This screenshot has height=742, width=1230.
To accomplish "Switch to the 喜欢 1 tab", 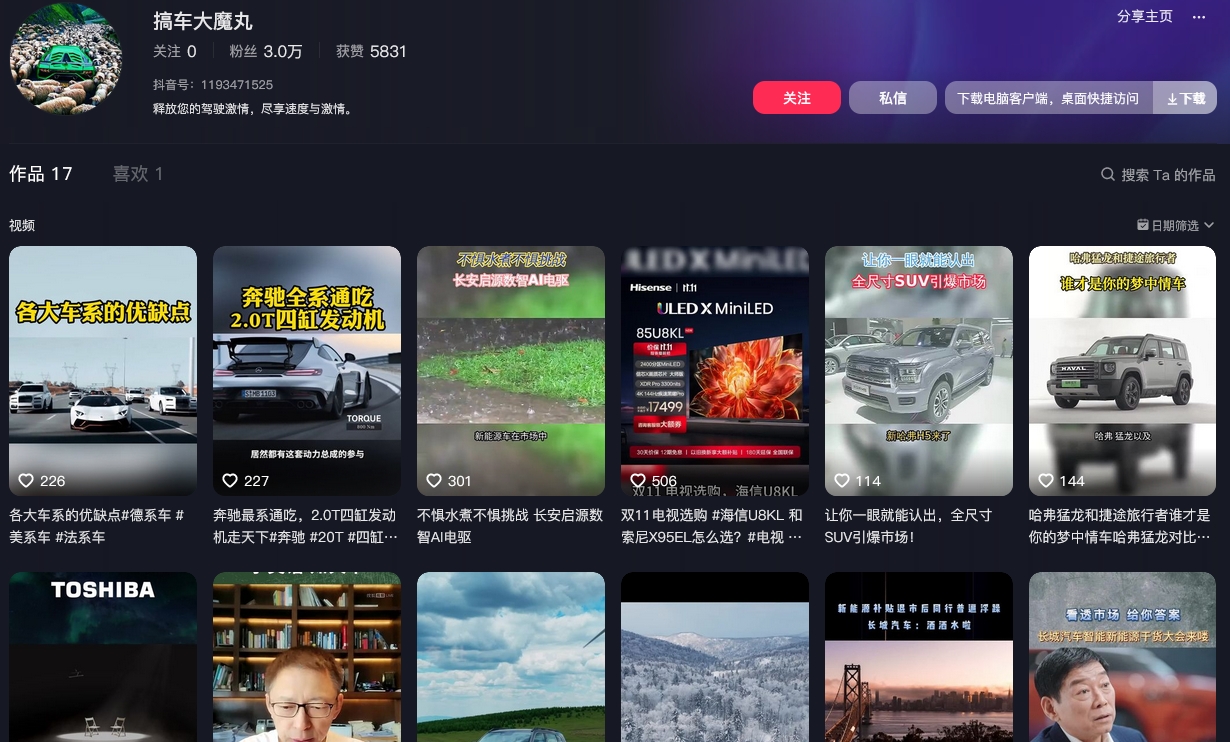I will coord(138,174).
